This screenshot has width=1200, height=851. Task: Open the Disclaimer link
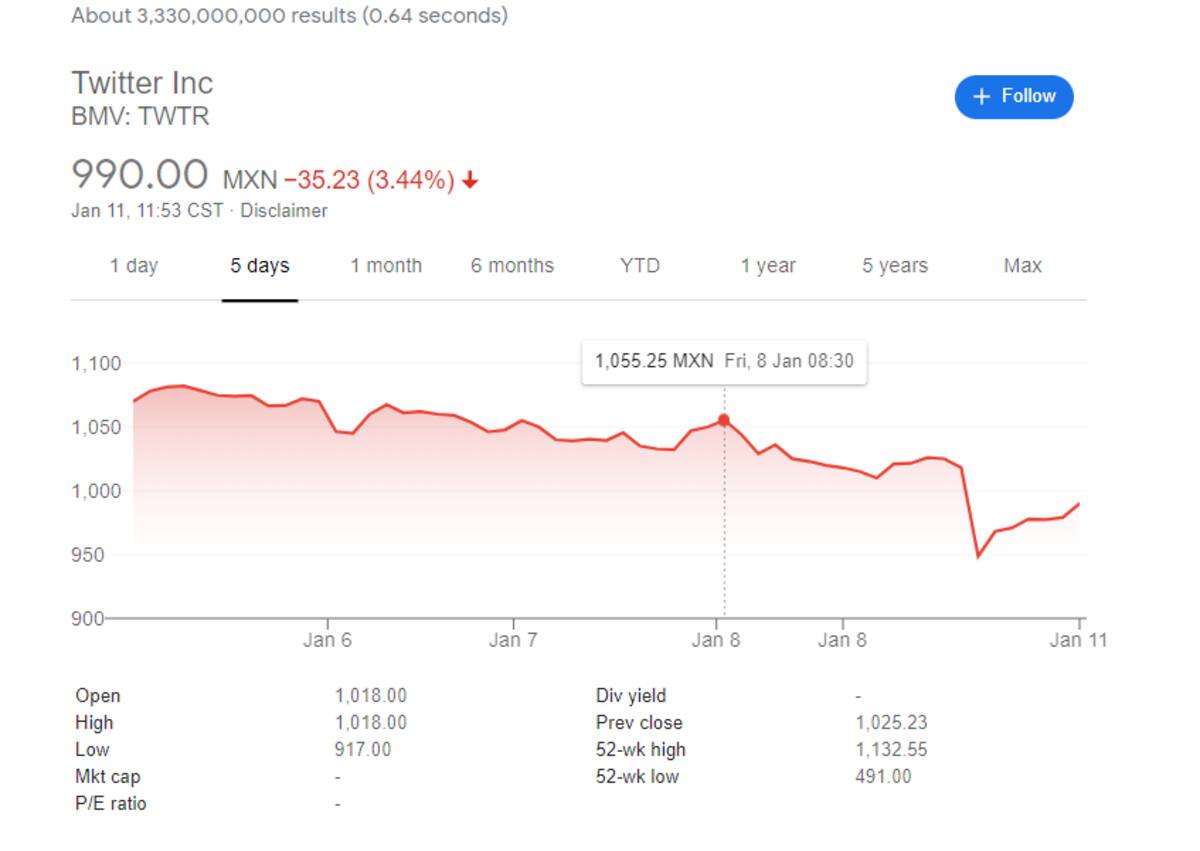click(x=284, y=211)
